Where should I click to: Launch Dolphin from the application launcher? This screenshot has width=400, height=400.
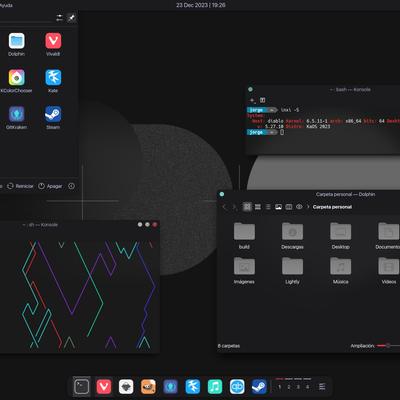(16, 44)
